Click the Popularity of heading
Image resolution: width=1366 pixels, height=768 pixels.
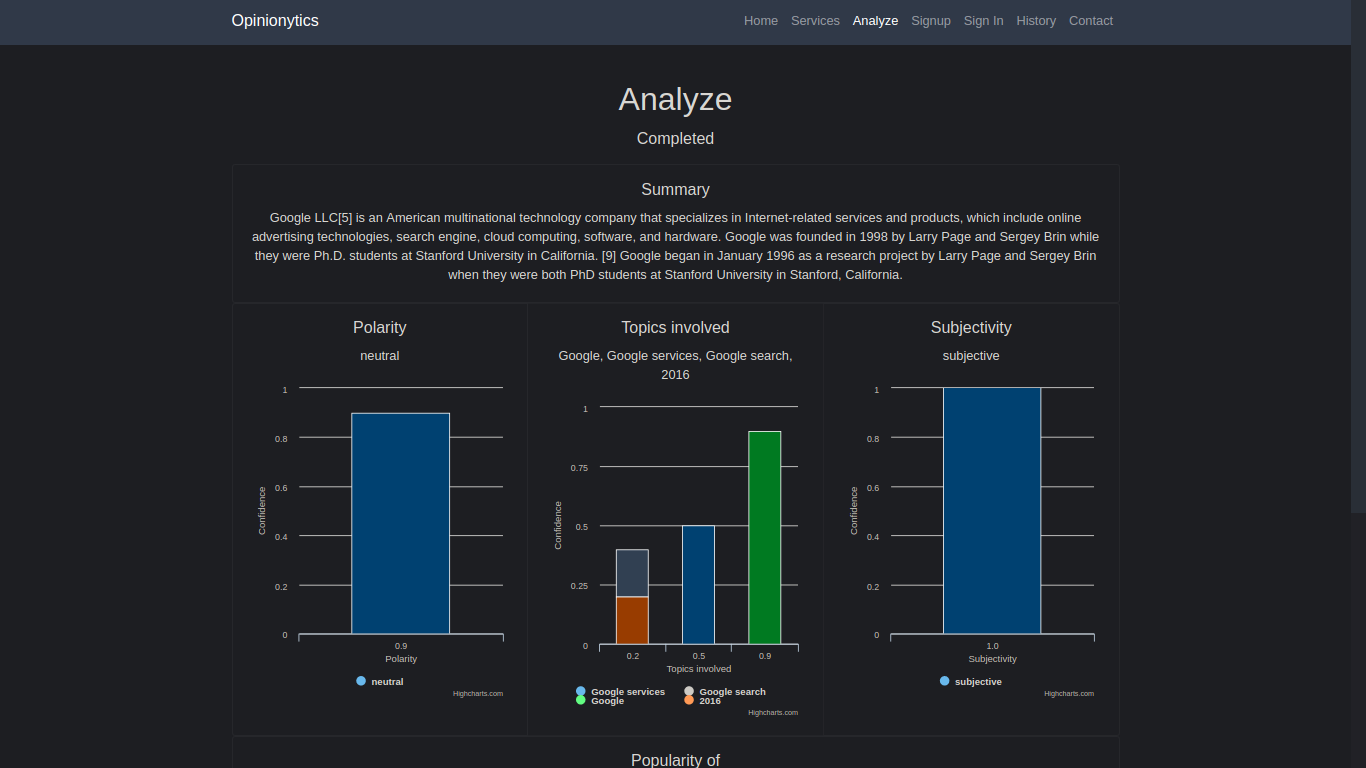tap(675, 760)
